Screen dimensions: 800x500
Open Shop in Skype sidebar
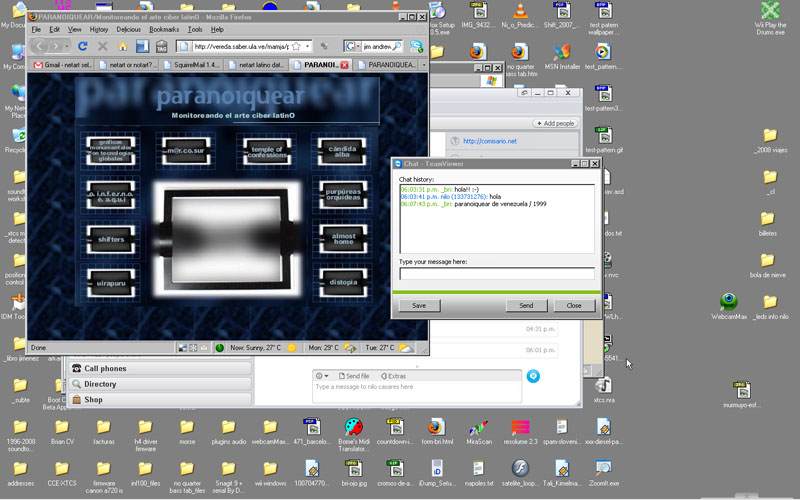(160, 399)
